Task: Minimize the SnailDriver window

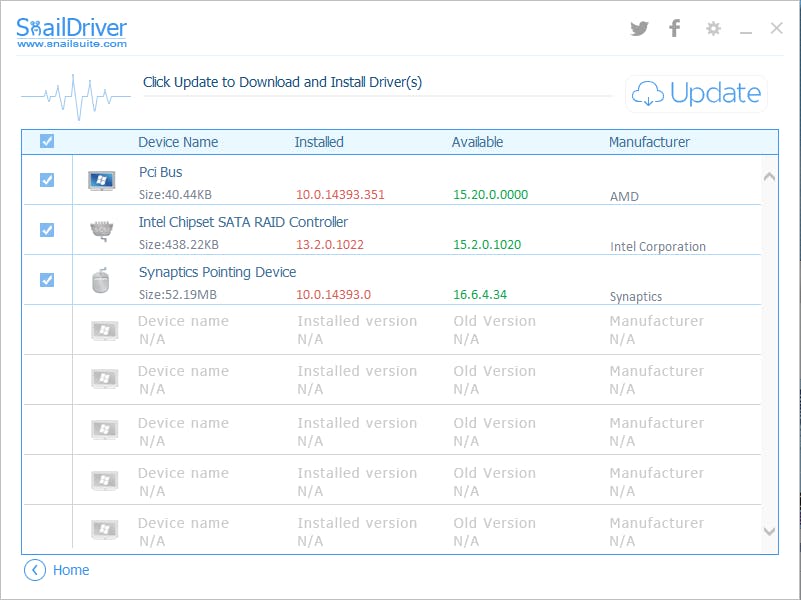Action: click(x=746, y=33)
